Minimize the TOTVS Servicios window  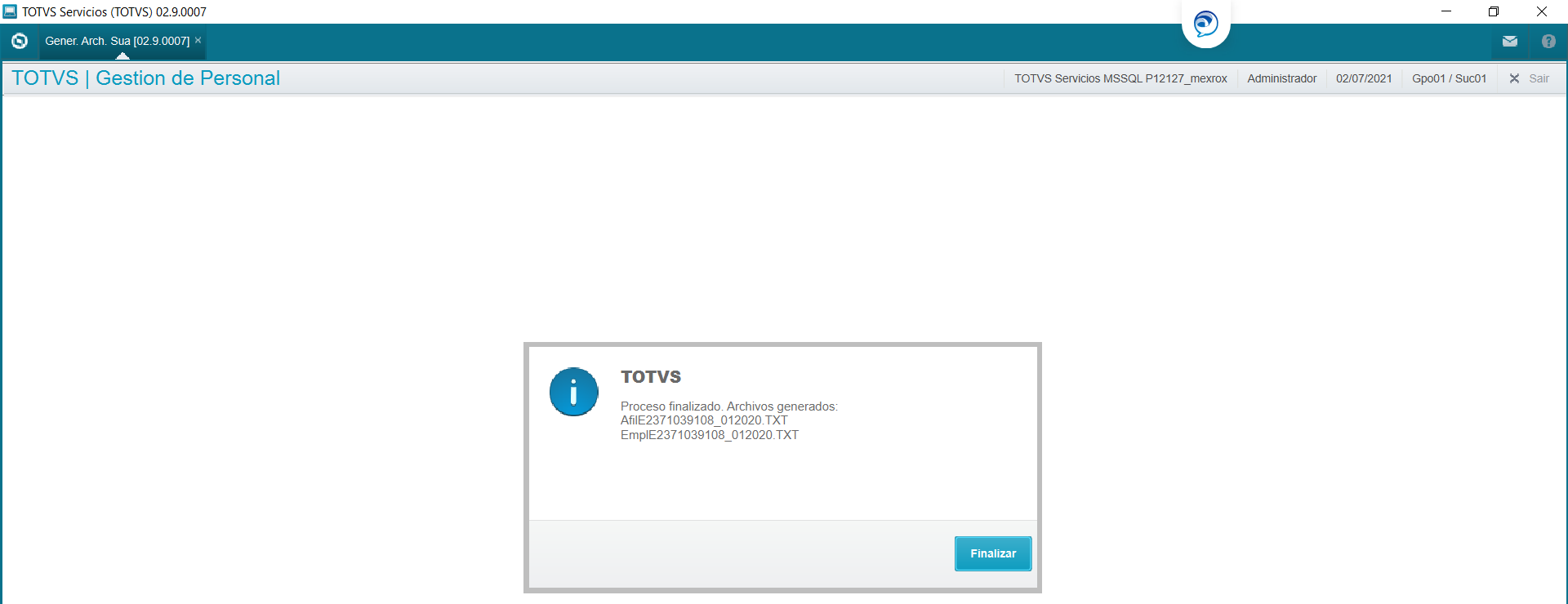1446,11
